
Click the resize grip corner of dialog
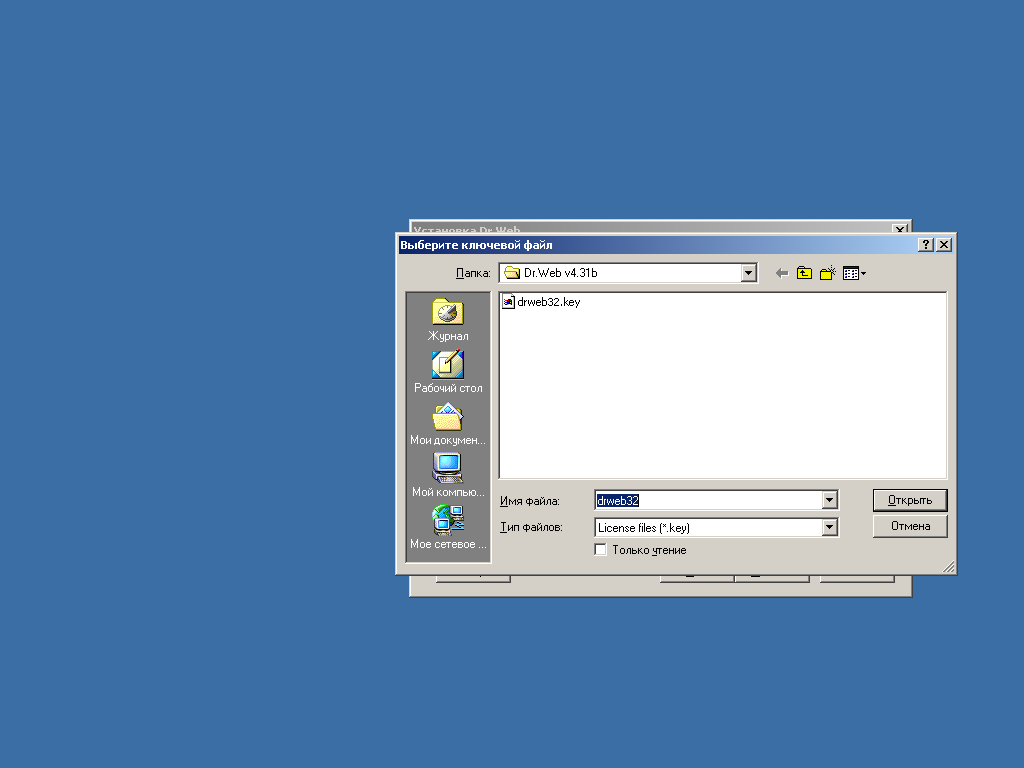[950, 568]
